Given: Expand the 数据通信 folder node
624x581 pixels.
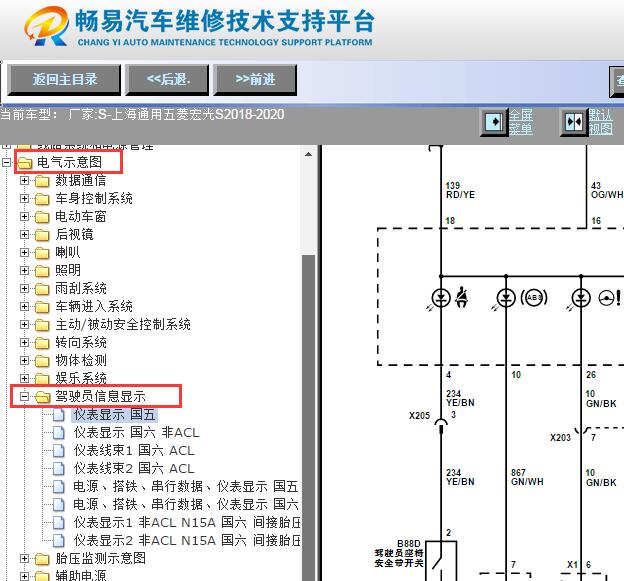Looking at the screenshot, I should click(x=24, y=181).
